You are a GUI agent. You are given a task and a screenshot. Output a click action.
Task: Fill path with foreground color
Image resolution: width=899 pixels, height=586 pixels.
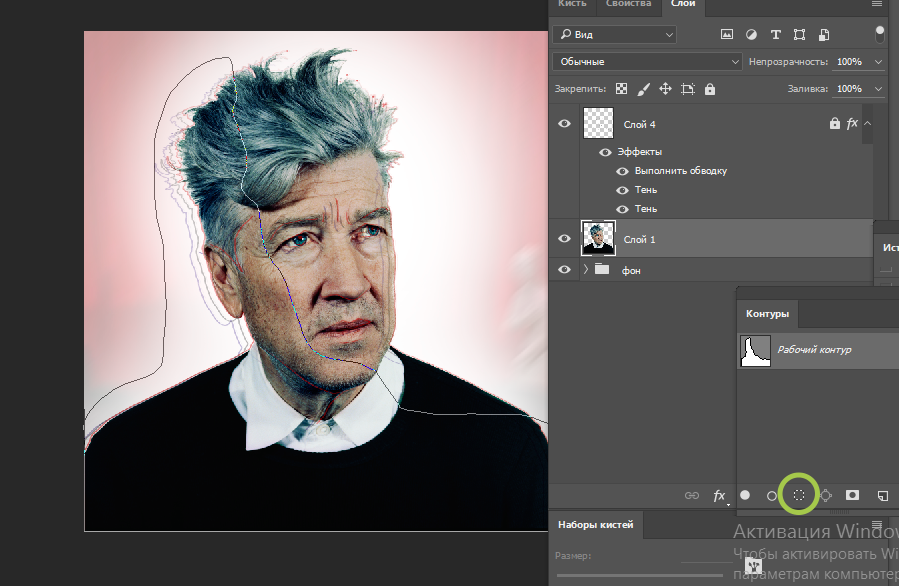pos(745,495)
